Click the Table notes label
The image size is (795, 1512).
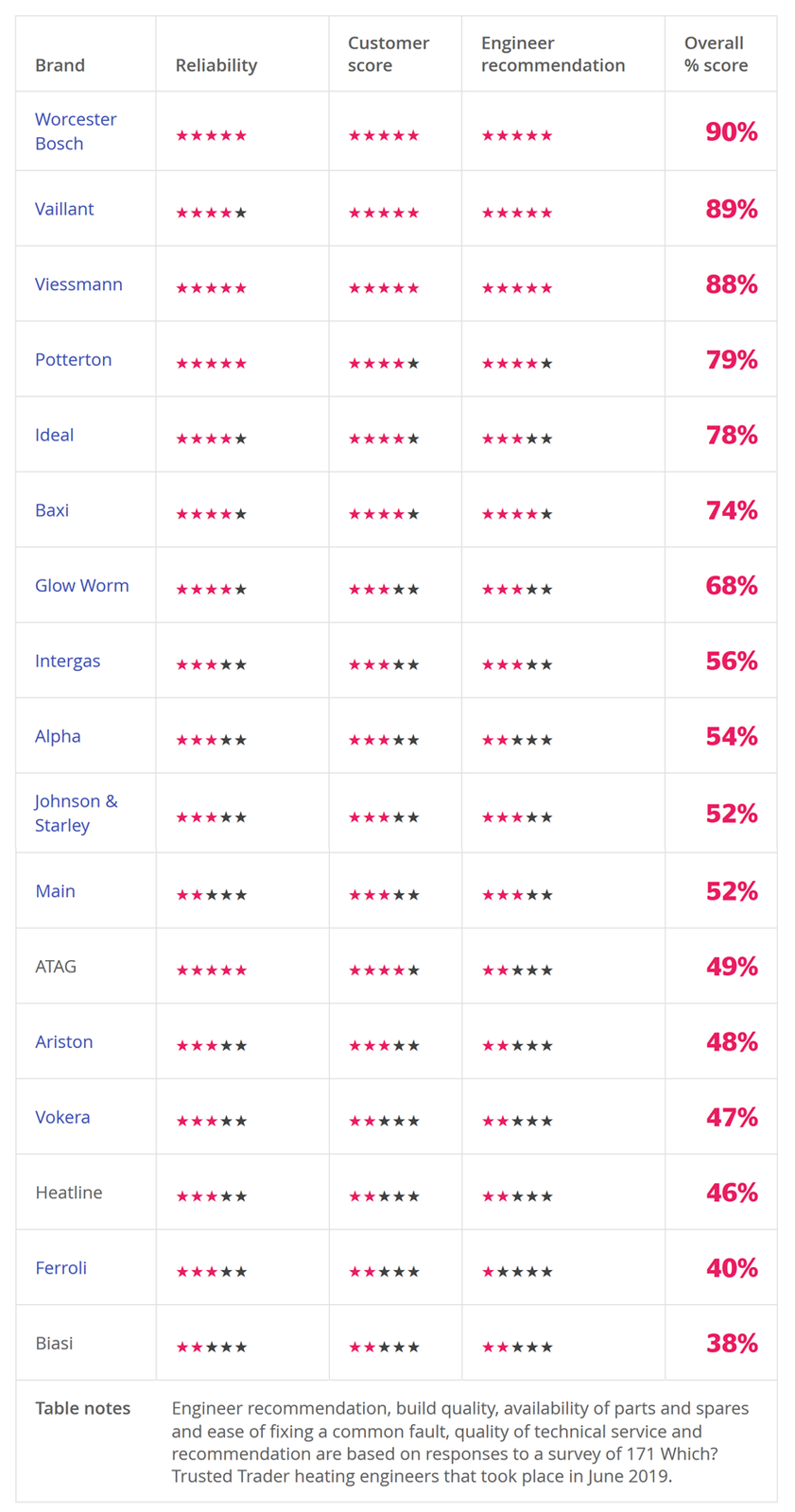[82, 1408]
